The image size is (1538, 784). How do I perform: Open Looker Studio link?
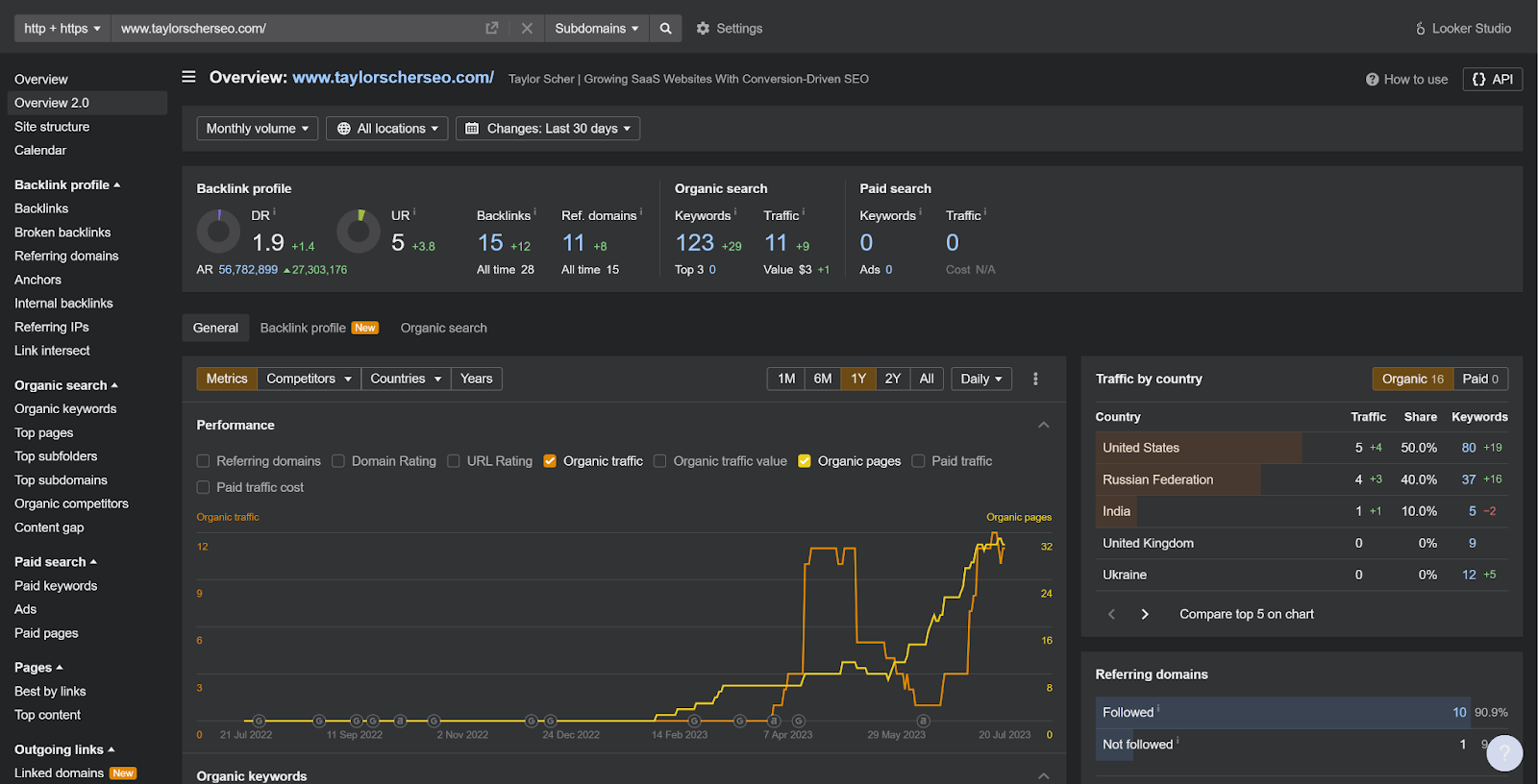tap(1463, 28)
